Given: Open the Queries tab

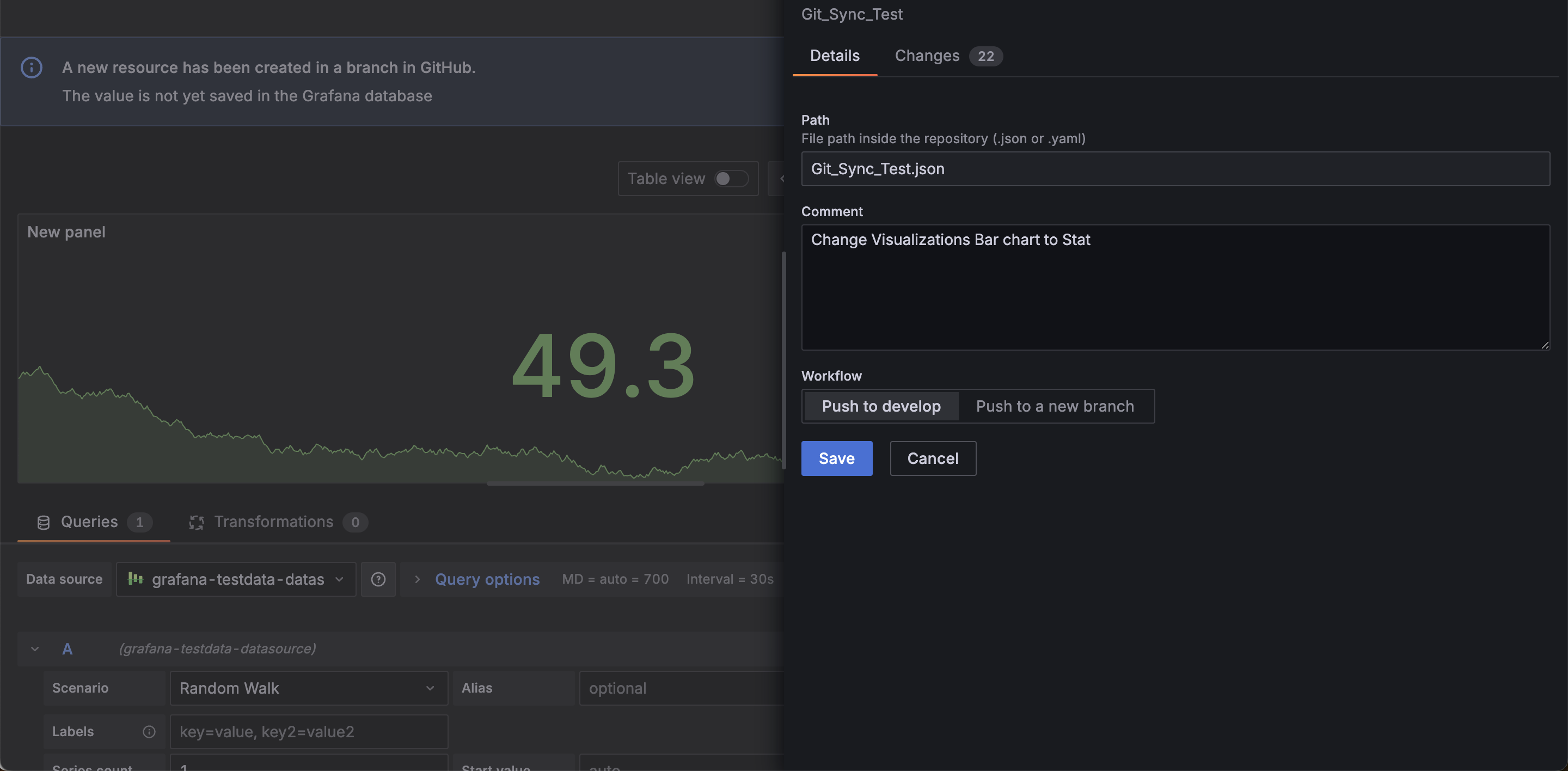Looking at the screenshot, I should [x=94, y=522].
